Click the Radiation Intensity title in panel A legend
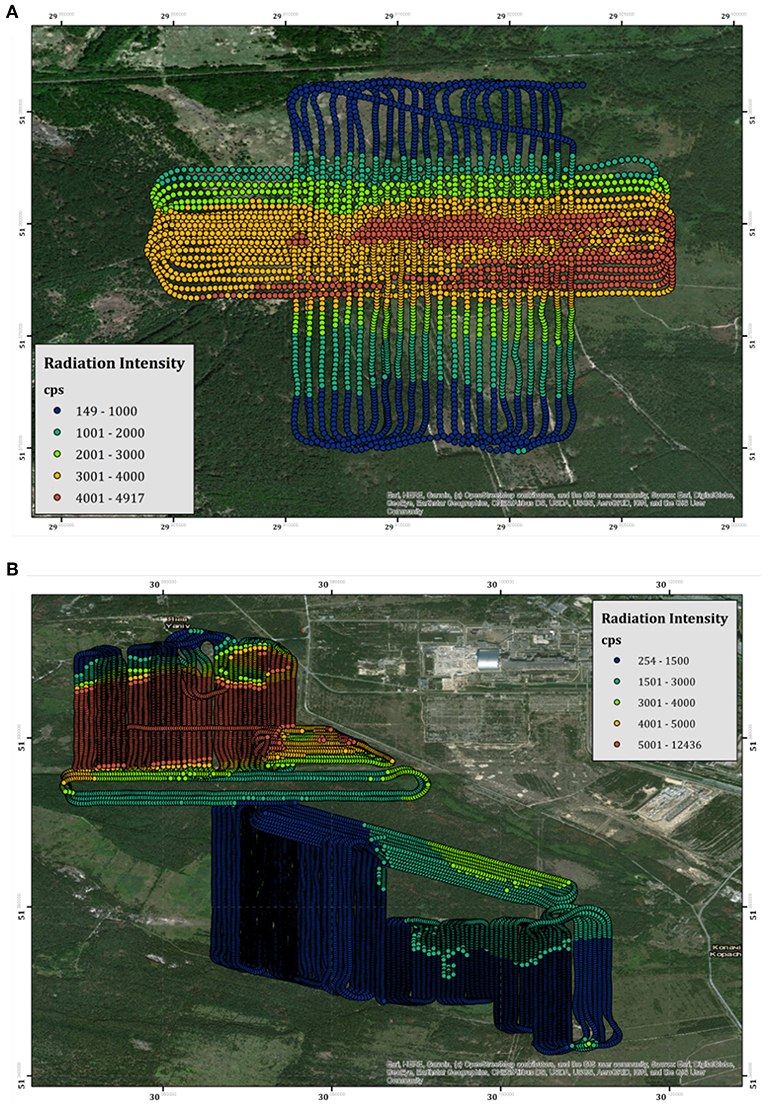Viewport: 765px width, 1109px height. click(114, 364)
